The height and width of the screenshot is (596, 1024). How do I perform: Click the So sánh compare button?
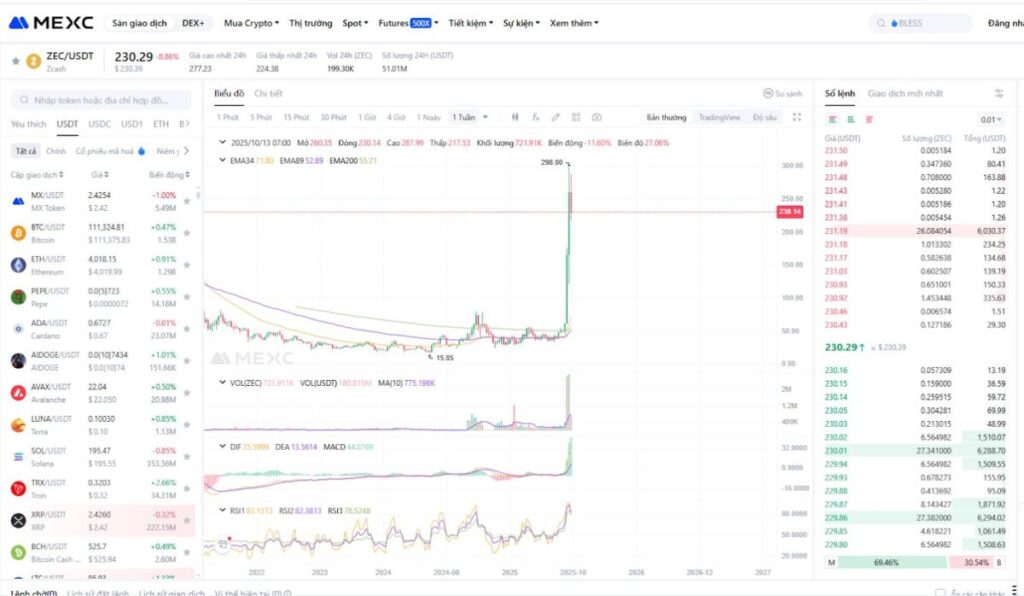[x=782, y=93]
